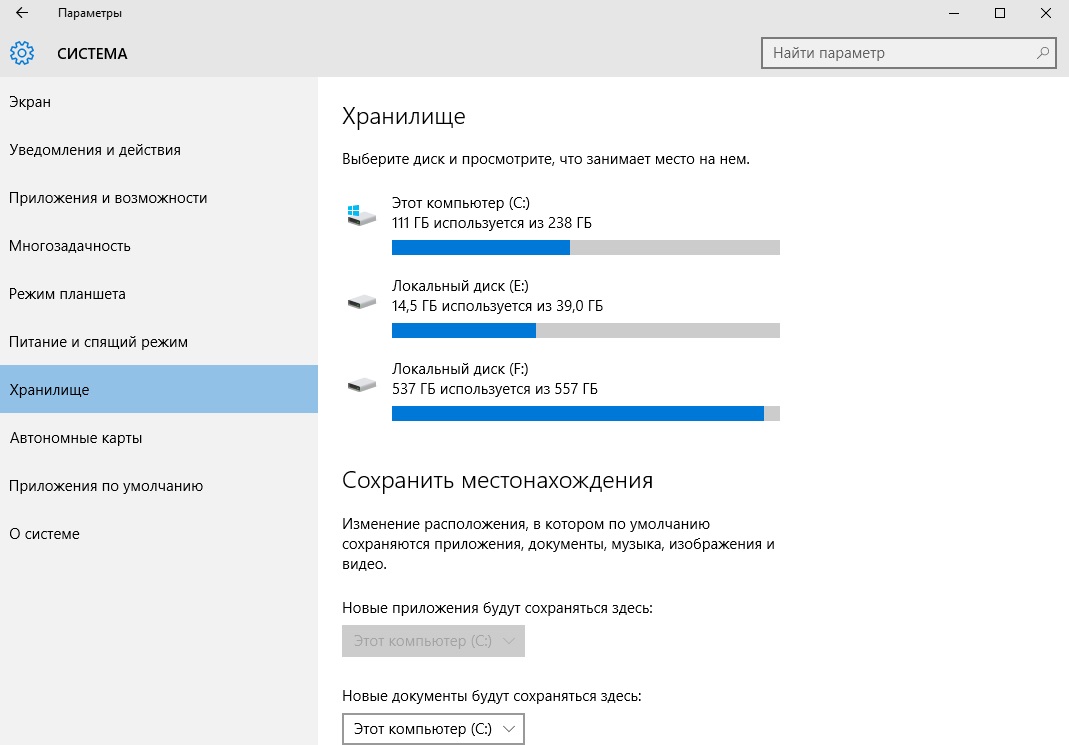
Task: Click the E: drive usage bar
Action: tap(586, 331)
